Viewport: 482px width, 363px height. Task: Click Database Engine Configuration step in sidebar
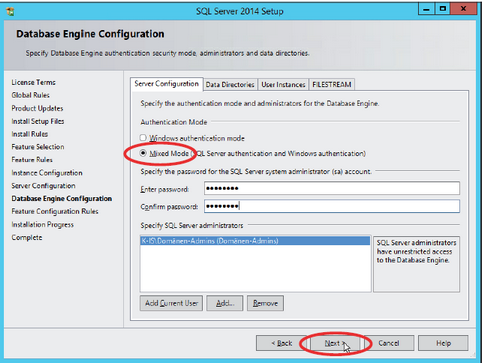pos(62,199)
